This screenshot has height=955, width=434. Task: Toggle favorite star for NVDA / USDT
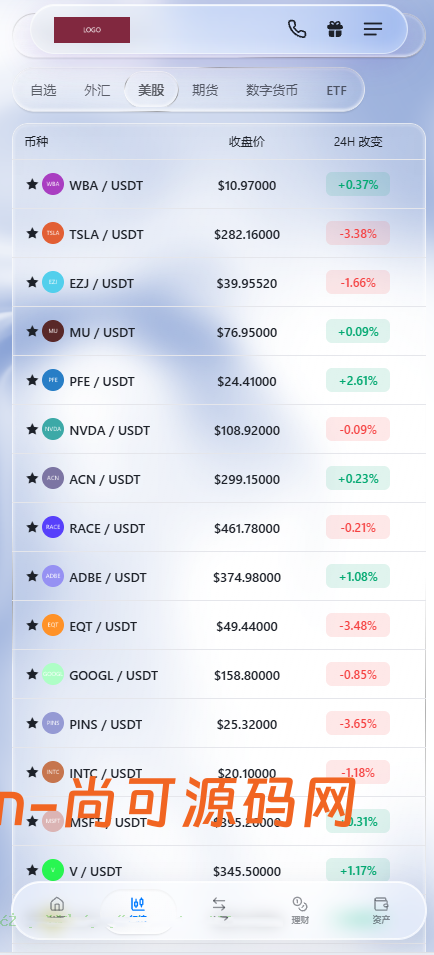(x=32, y=429)
